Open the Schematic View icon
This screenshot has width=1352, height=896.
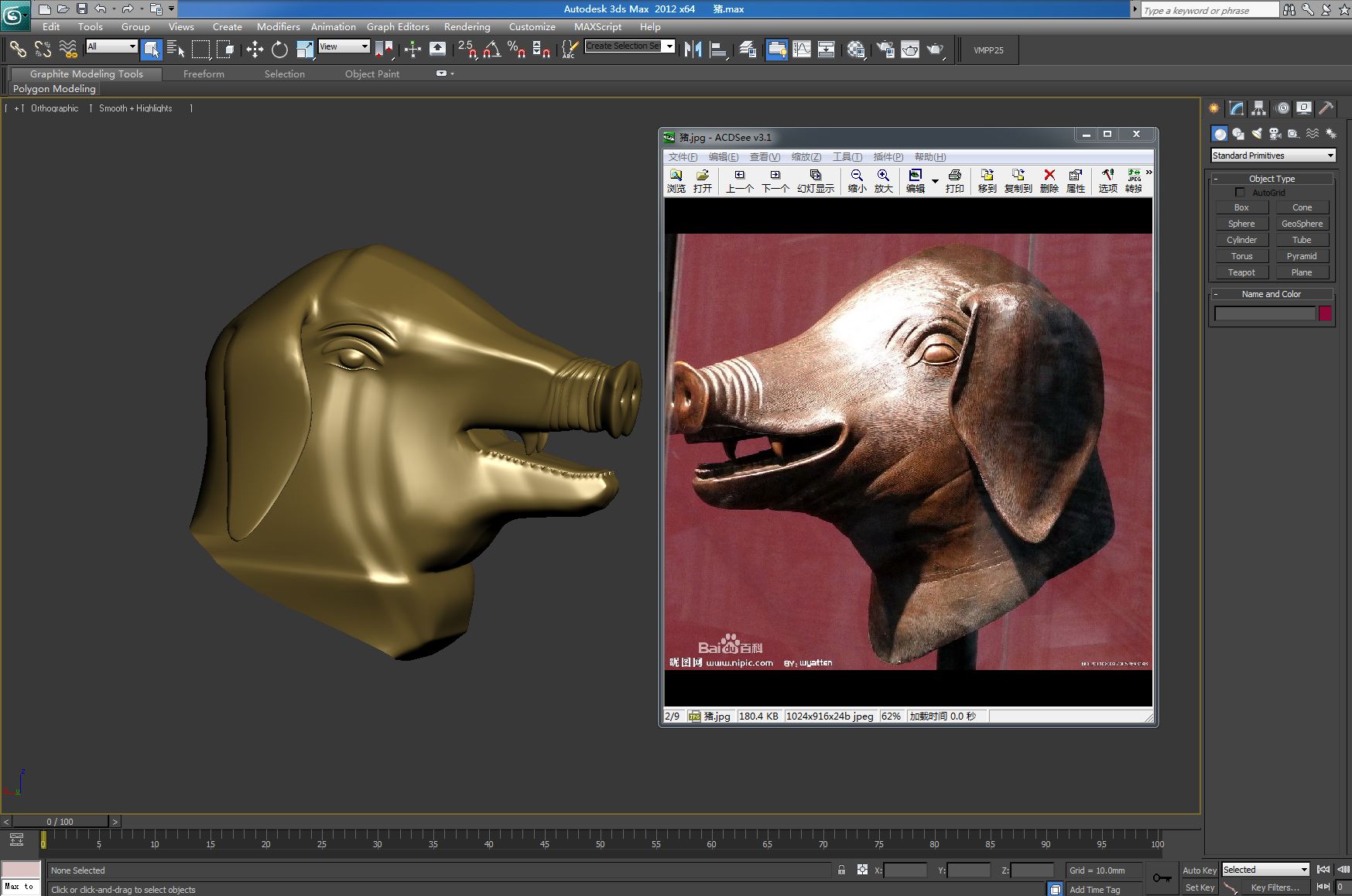pos(827,50)
